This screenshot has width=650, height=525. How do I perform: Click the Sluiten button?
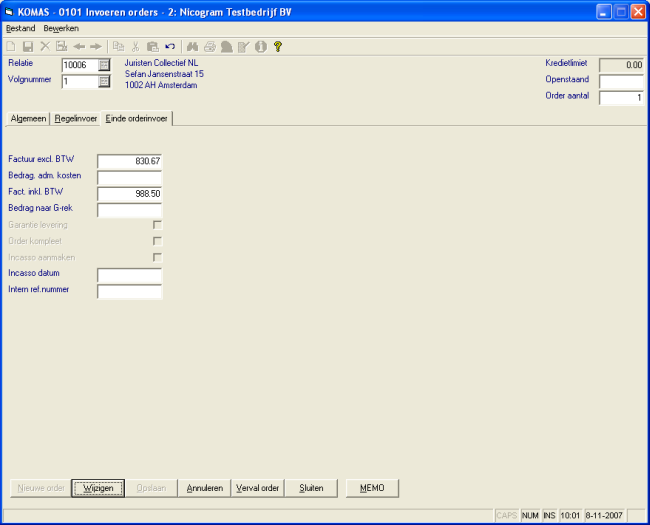[x=311, y=488]
